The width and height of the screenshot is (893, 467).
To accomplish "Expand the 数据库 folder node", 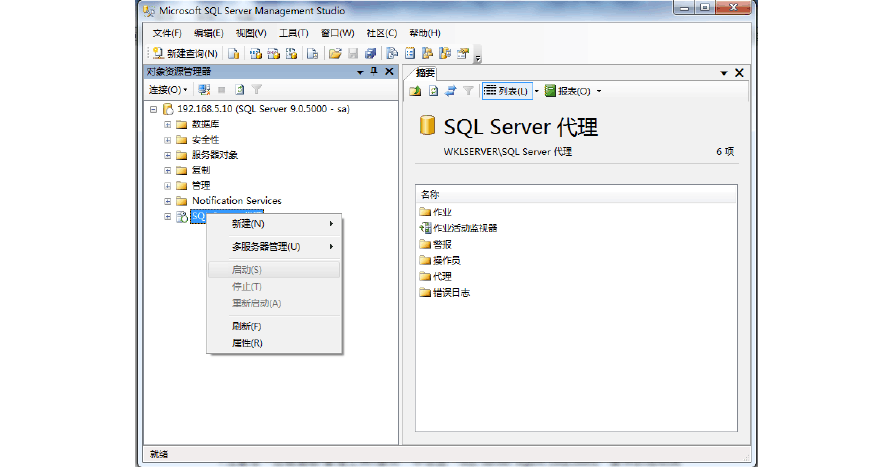I will pos(167,124).
